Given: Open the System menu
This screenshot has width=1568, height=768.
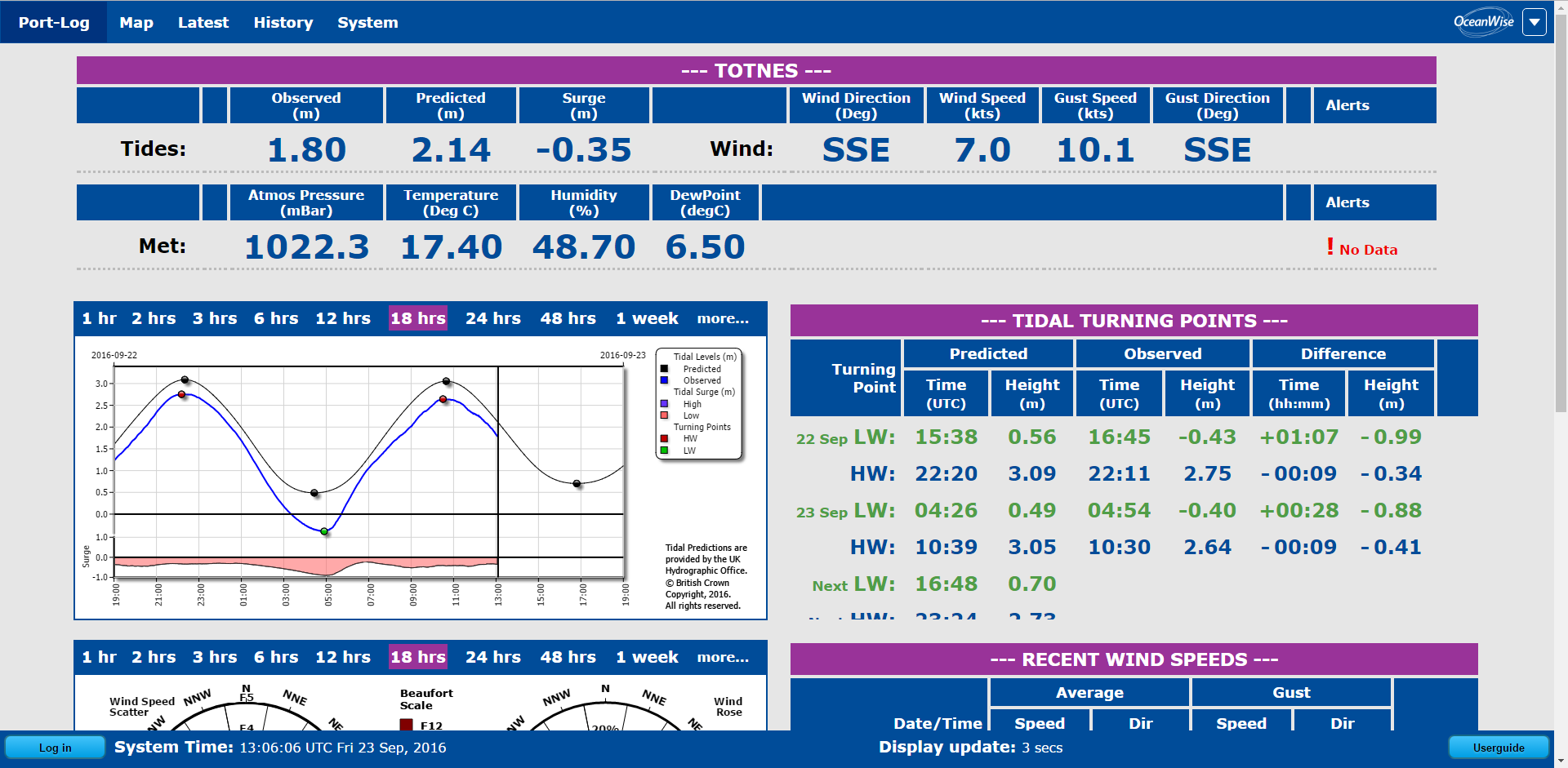Looking at the screenshot, I should [367, 23].
